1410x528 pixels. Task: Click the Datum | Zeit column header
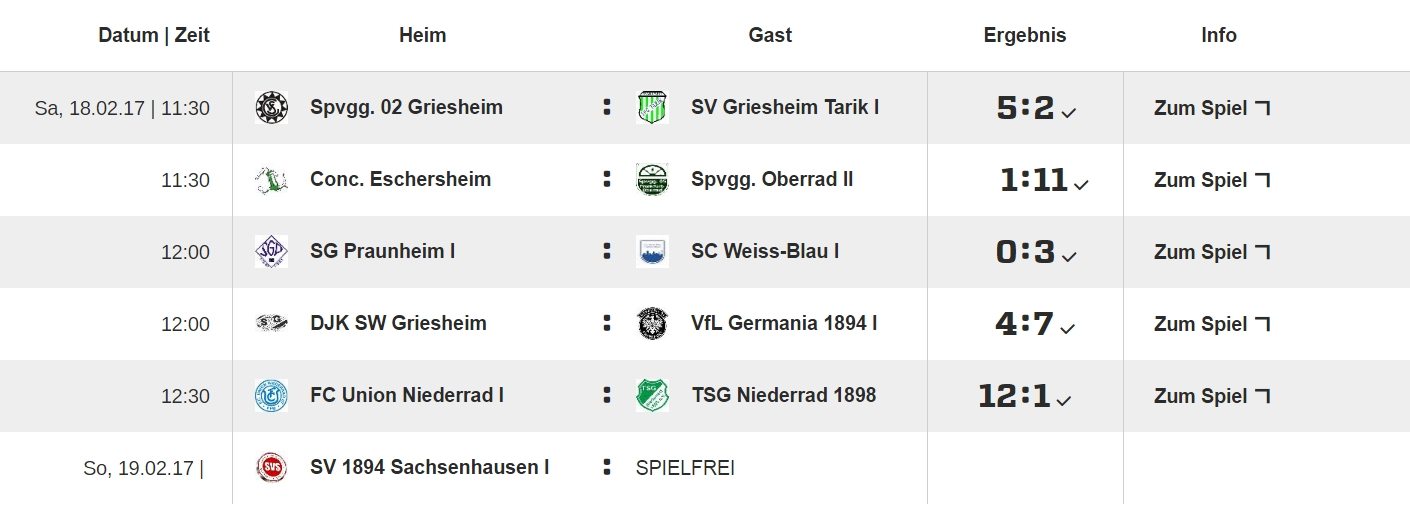pyautogui.click(x=154, y=35)
